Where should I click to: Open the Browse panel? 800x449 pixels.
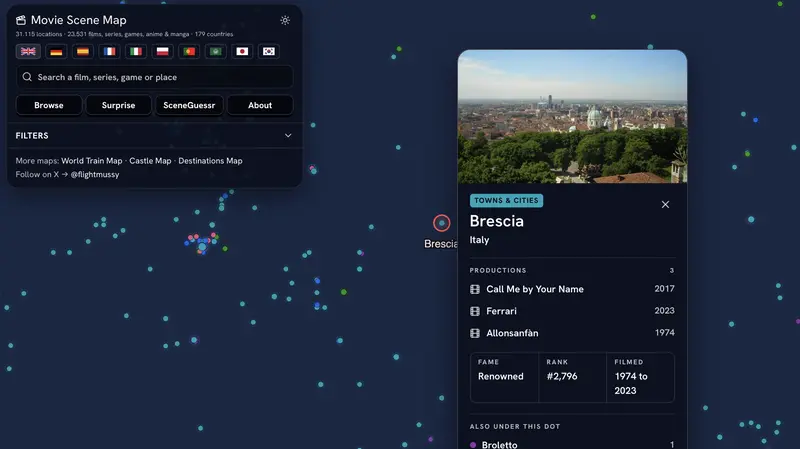[x=49, y=105]
